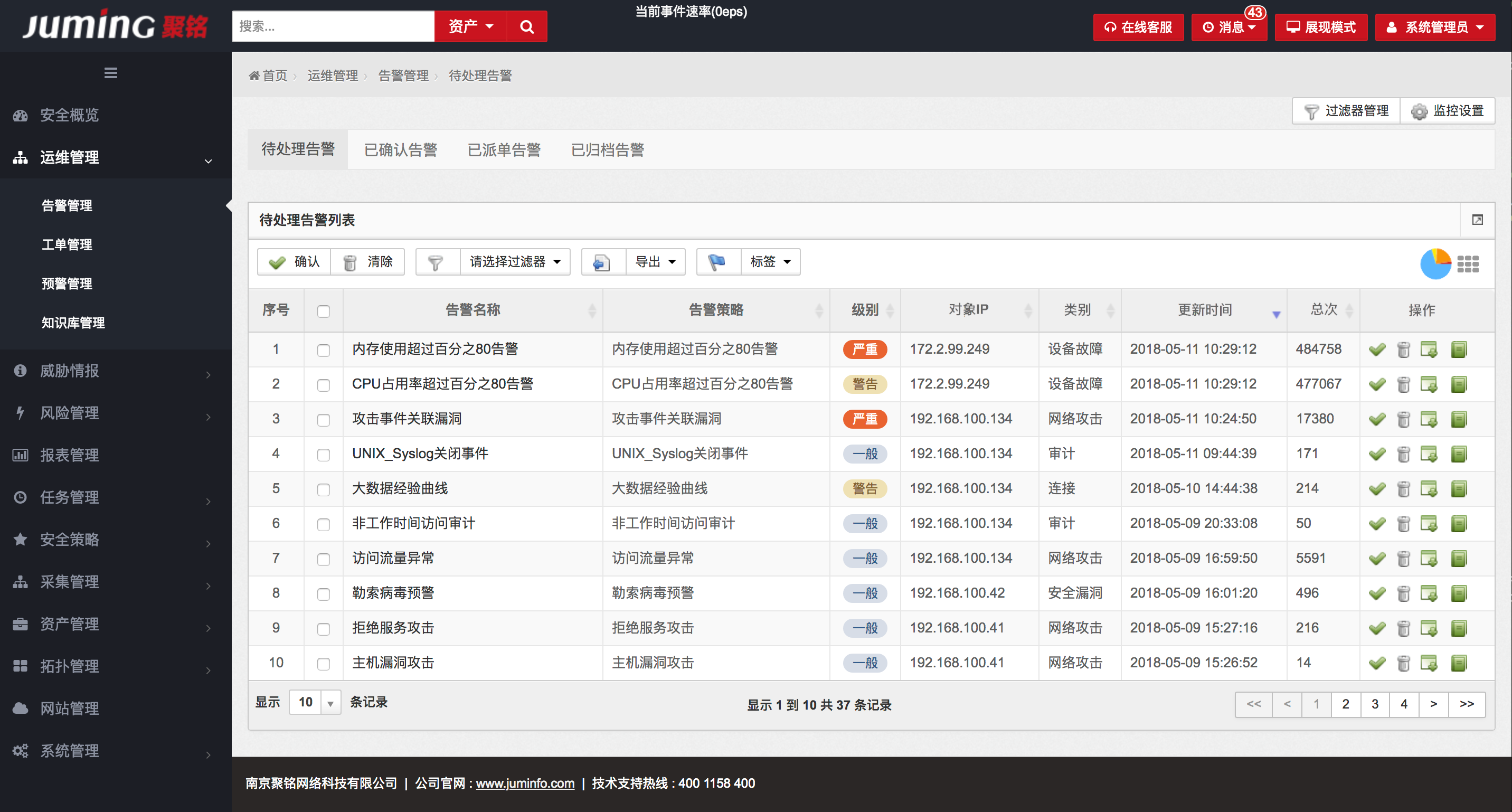The width and height of the screenshot is (1512, 812).
Task: Click the hamburger menu icon in the sidebar
Action: tap(110, 73)
